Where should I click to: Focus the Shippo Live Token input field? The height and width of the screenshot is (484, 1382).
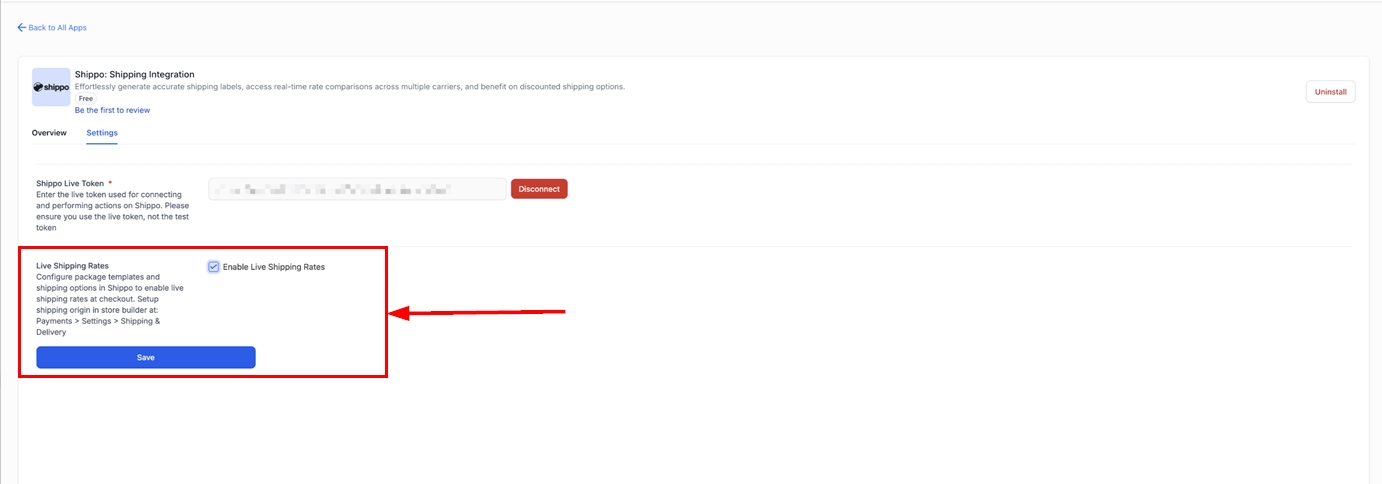click(357, 189)
